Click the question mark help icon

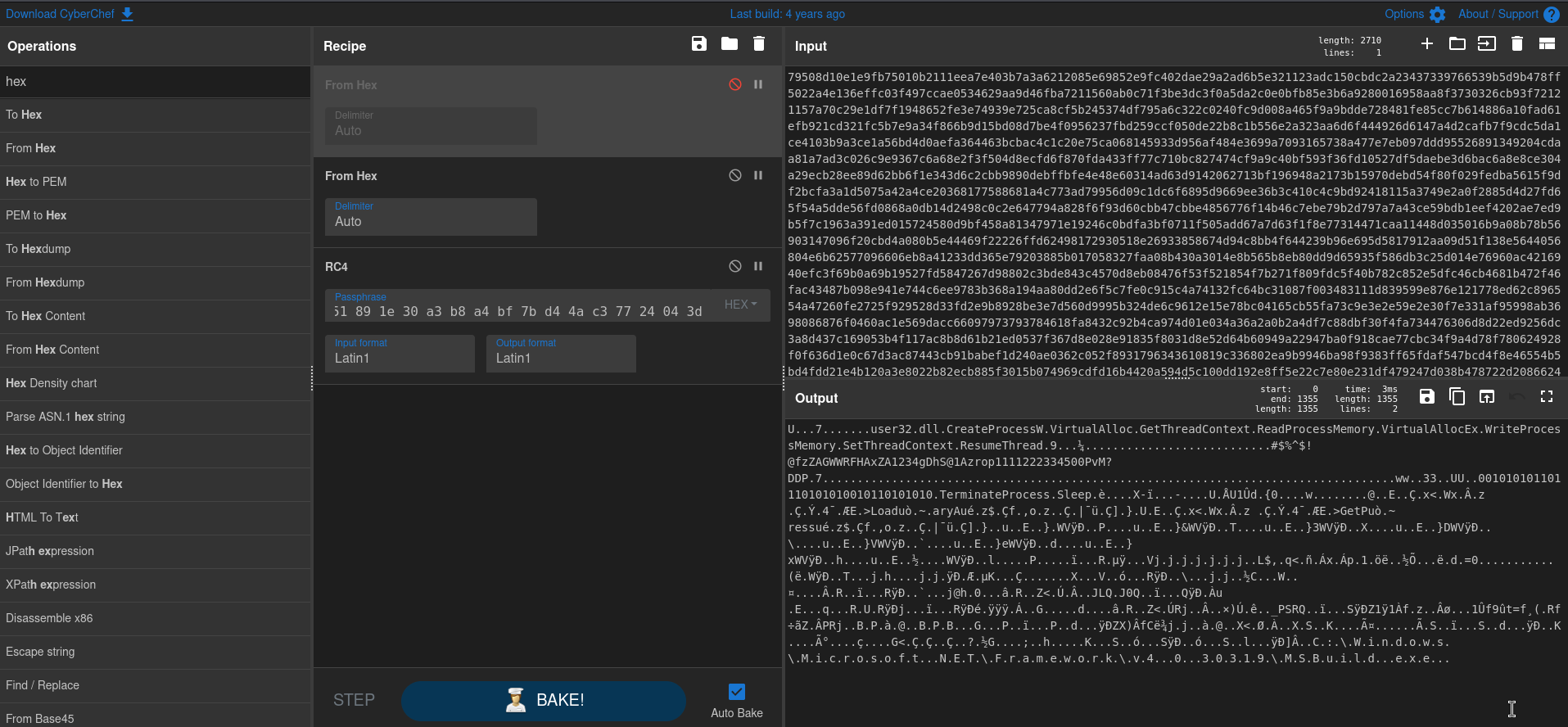coord(1552,15)
